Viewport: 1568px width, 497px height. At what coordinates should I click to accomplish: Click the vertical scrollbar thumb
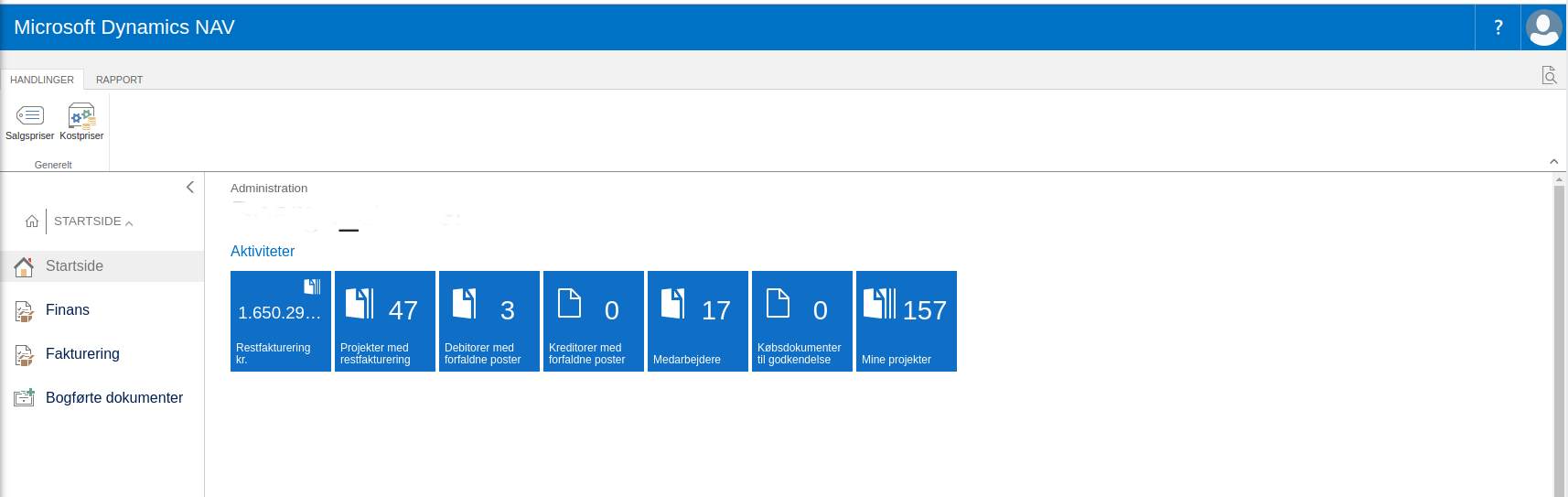[x=1559, y=341]
